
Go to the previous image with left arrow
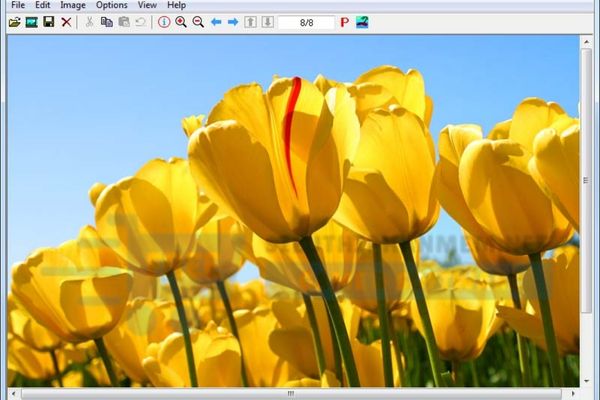tap(216, 22)
